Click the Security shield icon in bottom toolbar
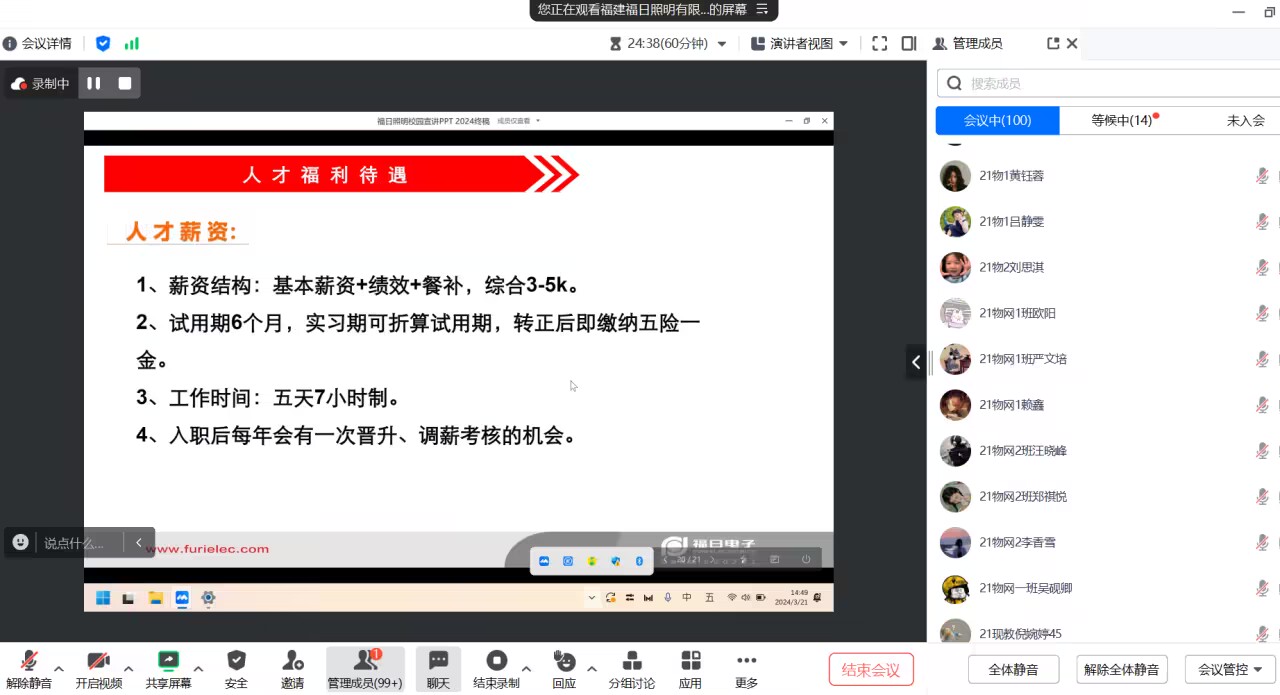The width and height of the screenshot is (1280, 695). tap(236, 662)
